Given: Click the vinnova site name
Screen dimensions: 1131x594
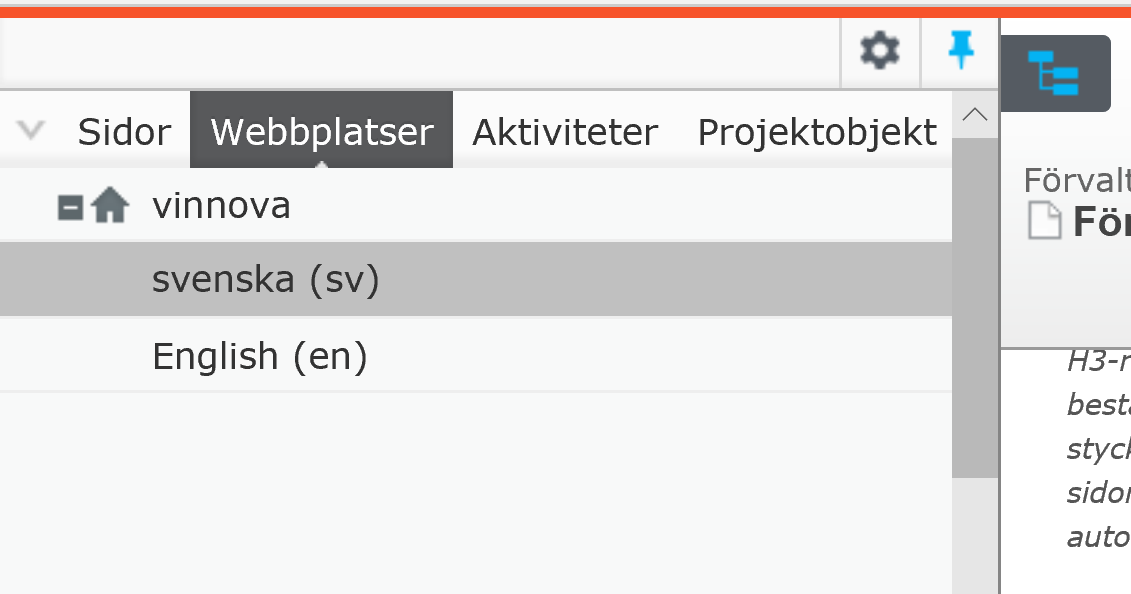Looking at the screenshot, I should click(x=221, y=203).
